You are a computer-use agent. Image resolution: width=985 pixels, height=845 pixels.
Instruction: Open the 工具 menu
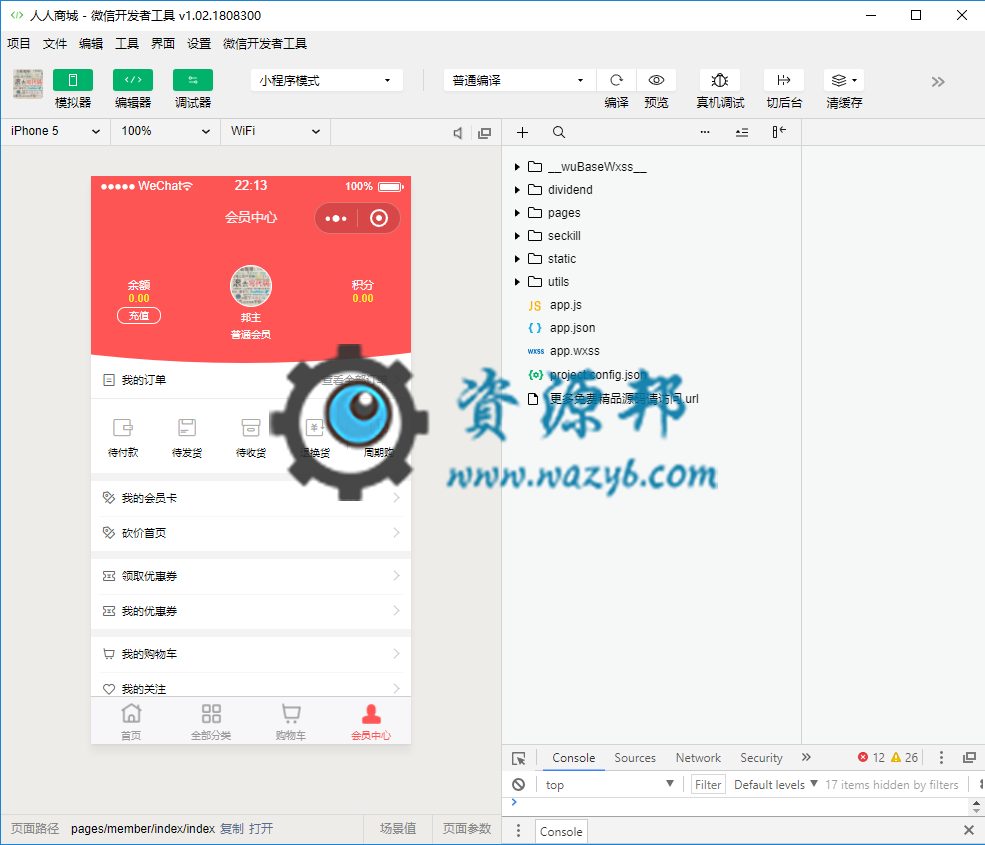[x=126, y=43]
